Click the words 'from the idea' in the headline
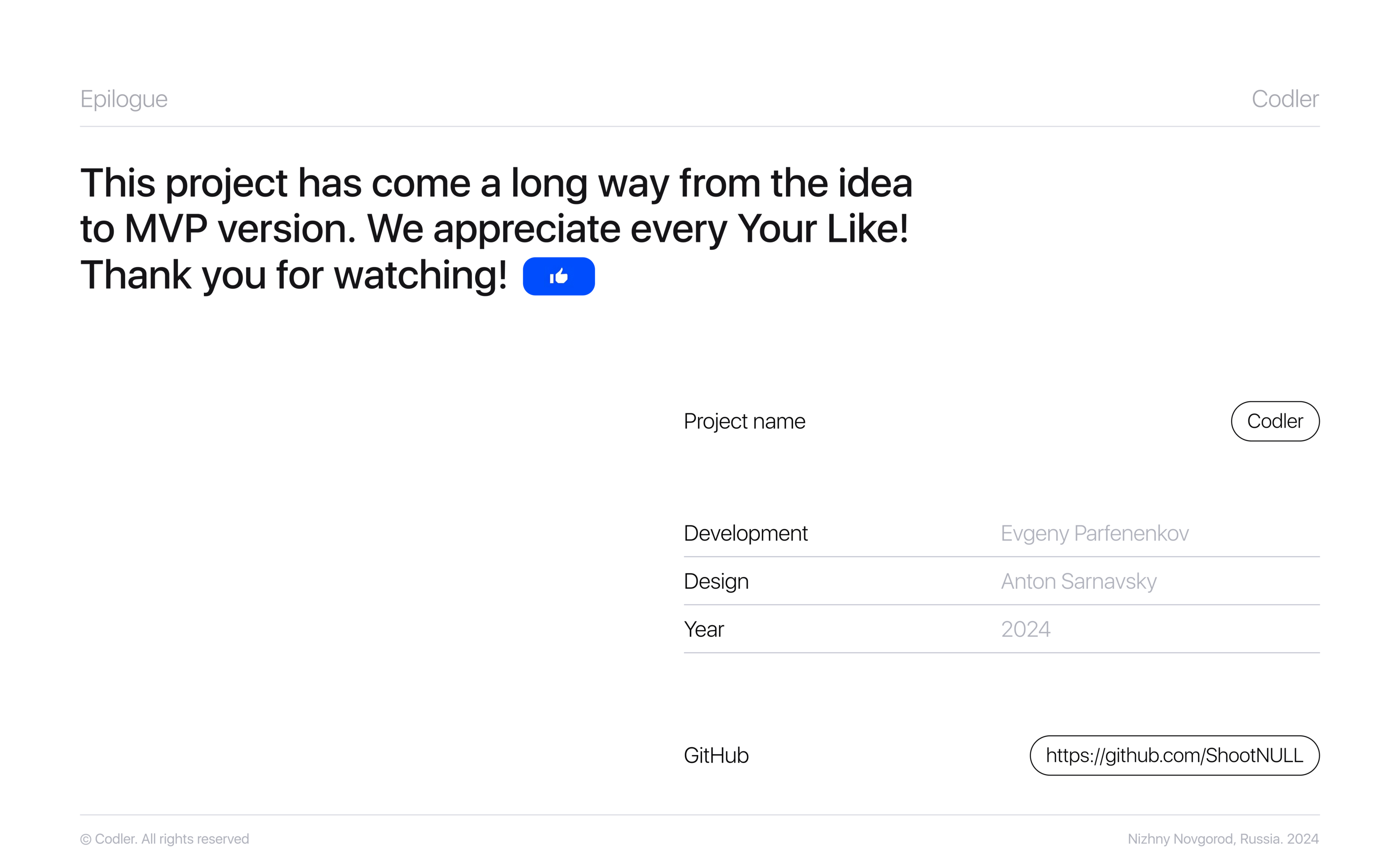Viewport: 1400px width, 861px height. point(796,183)
